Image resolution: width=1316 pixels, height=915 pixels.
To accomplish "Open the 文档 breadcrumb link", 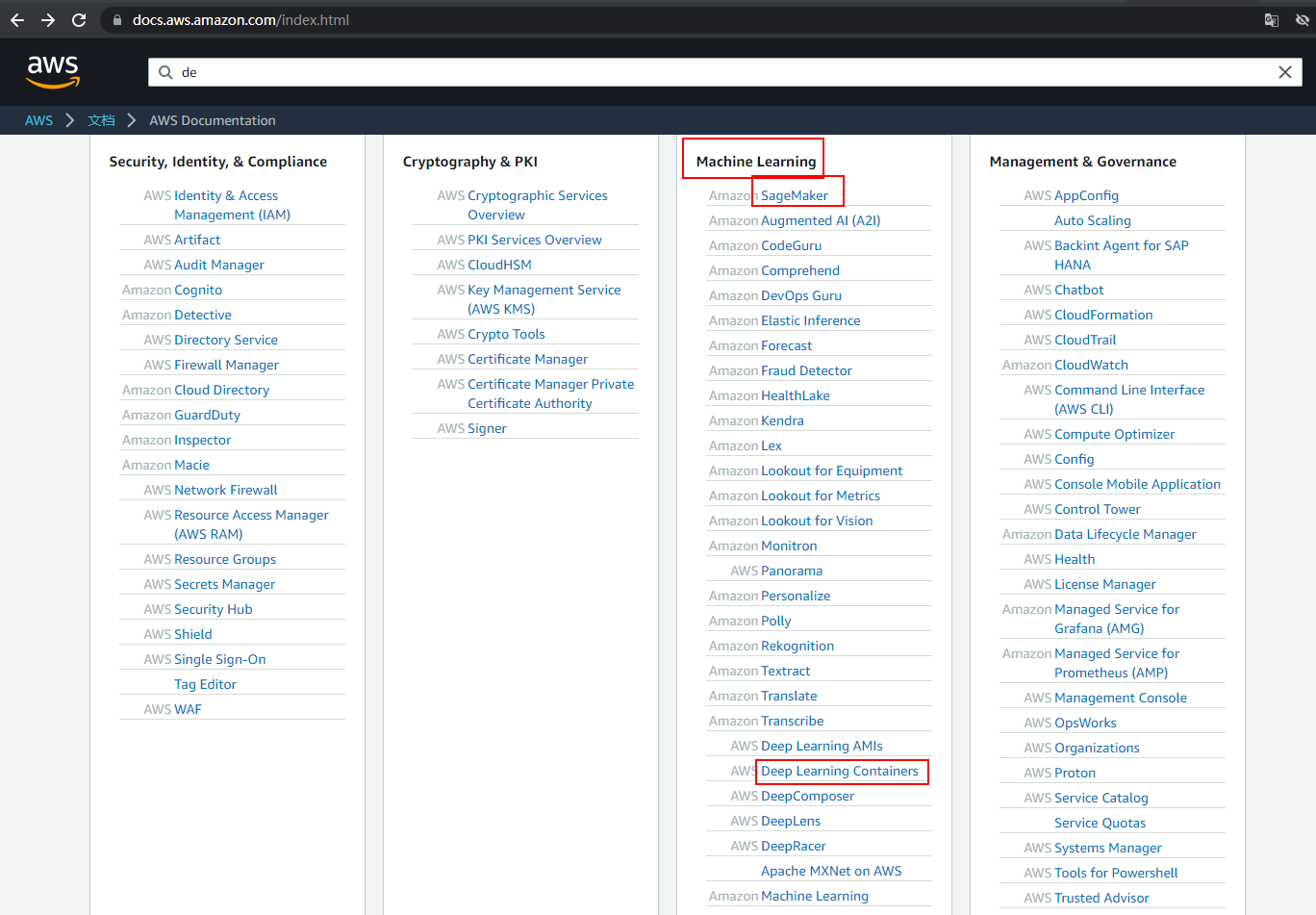I will click(101, 120).
